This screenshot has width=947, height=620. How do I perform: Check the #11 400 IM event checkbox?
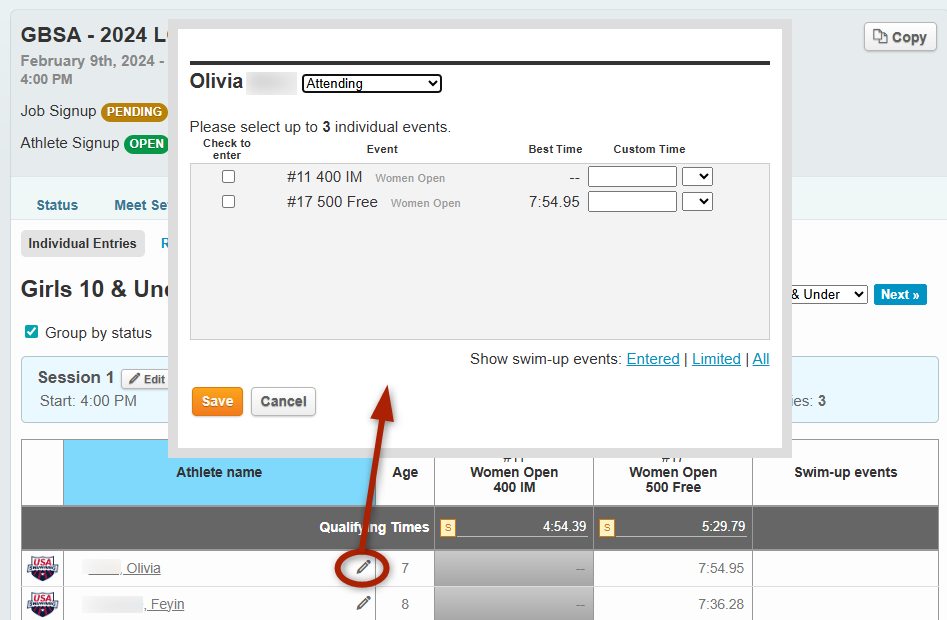(x=228, y=177)
